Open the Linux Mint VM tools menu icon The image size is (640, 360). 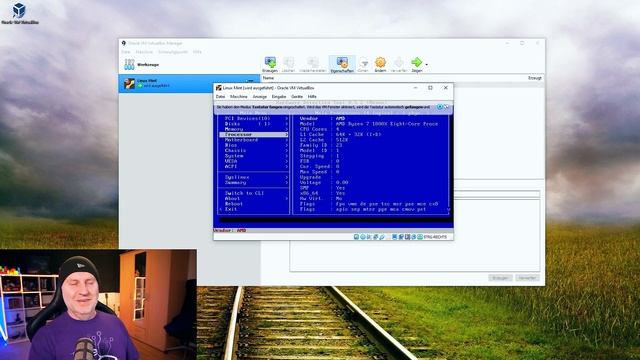pos(250,81)
